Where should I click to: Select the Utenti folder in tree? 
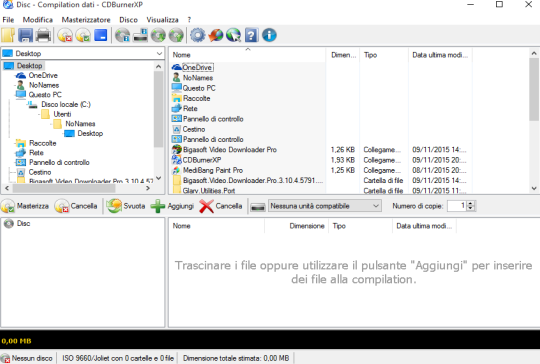click(x=62, y=114)
